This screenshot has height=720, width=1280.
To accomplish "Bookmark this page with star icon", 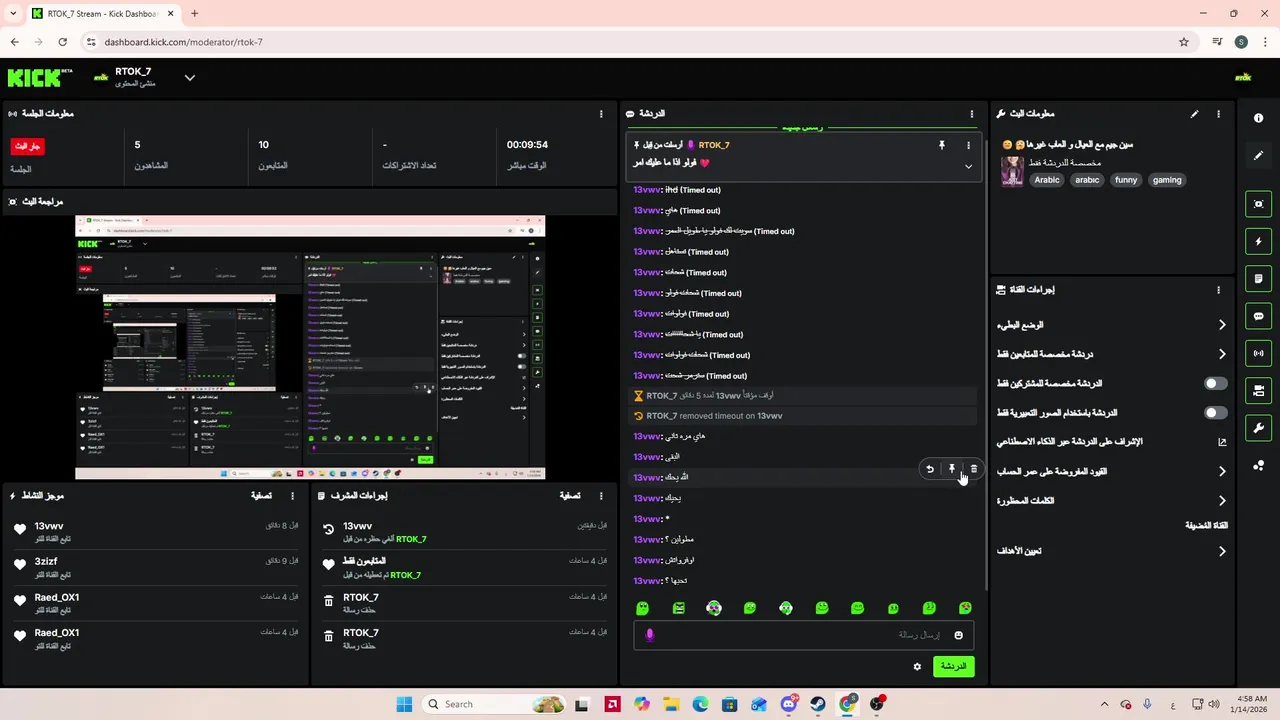I will (1184, 42).
